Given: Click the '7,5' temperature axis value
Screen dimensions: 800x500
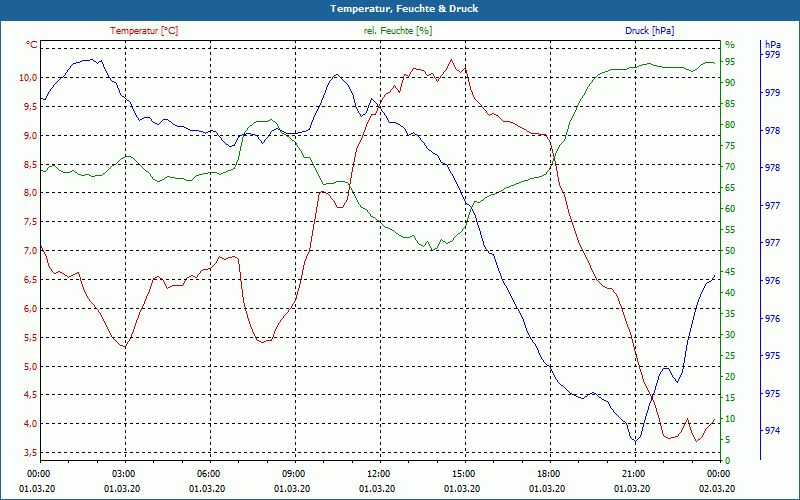Looking at the screenshot, I should (x=31, y=222).
